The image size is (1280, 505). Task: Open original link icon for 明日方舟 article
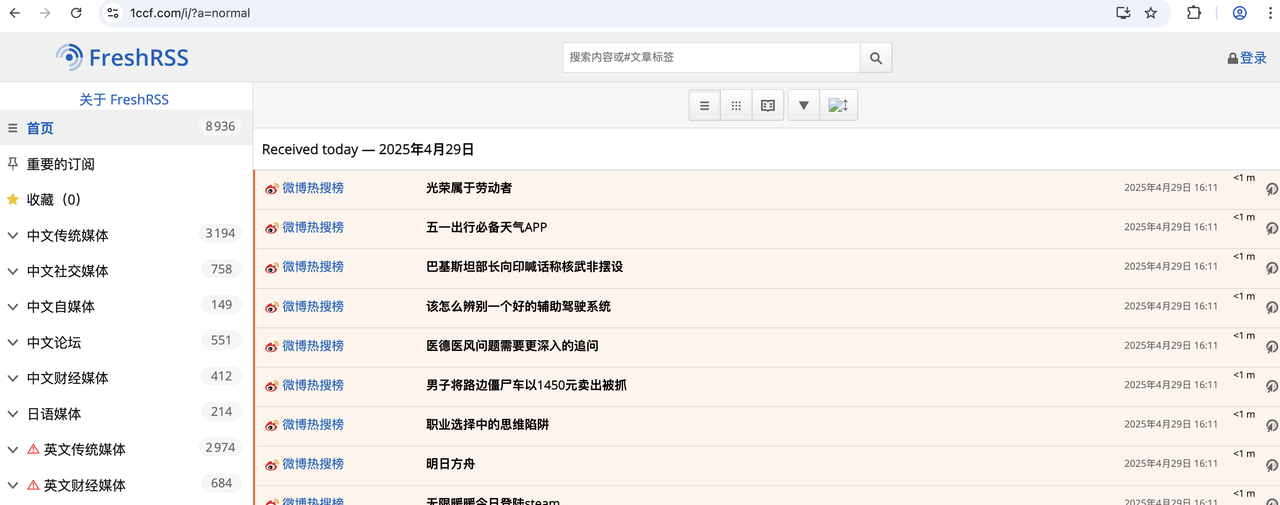coord(1272,465)
